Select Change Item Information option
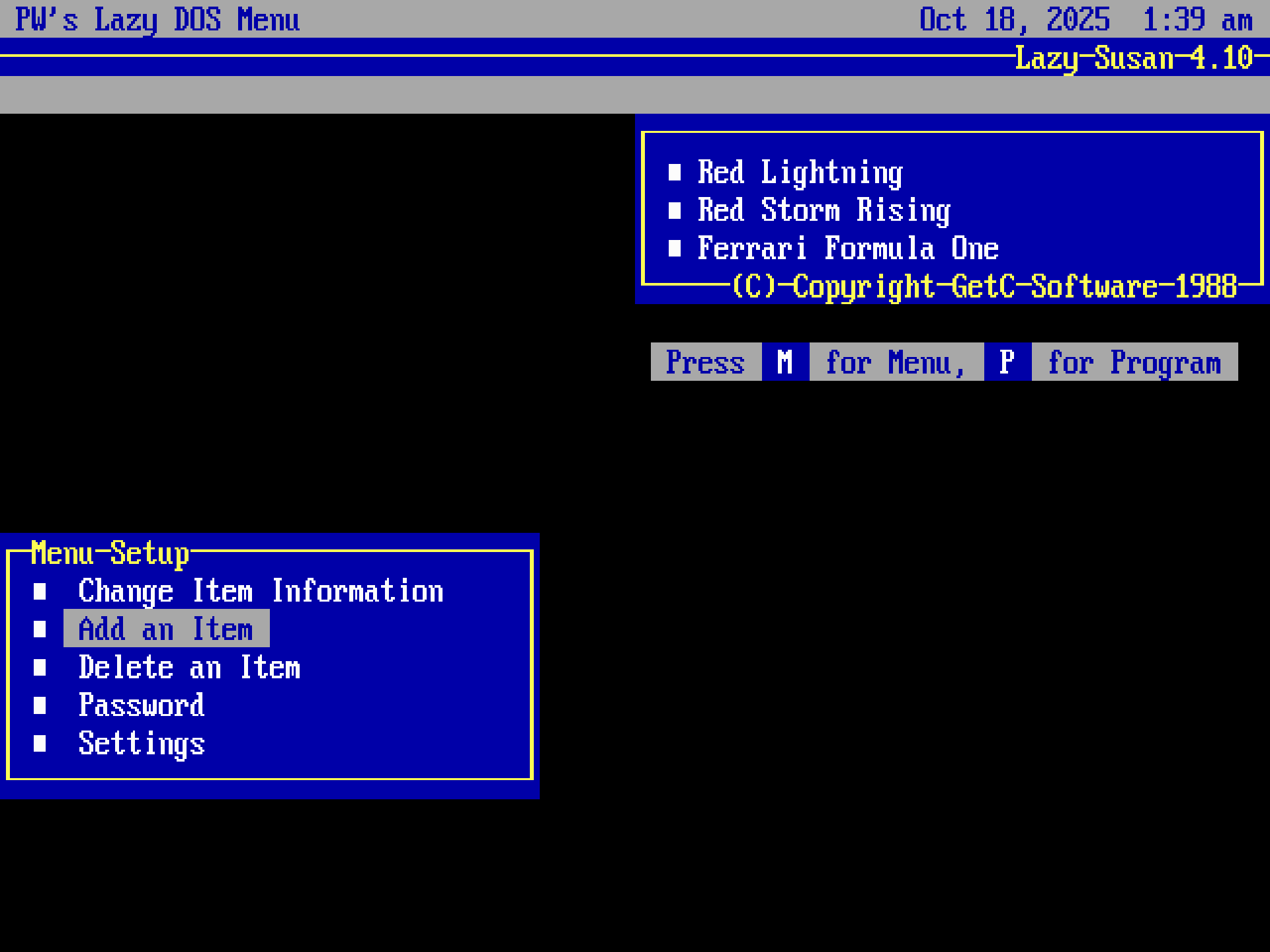Viewport: 1270px width, 952px height. pyautogui.click(x=261, y=591)
